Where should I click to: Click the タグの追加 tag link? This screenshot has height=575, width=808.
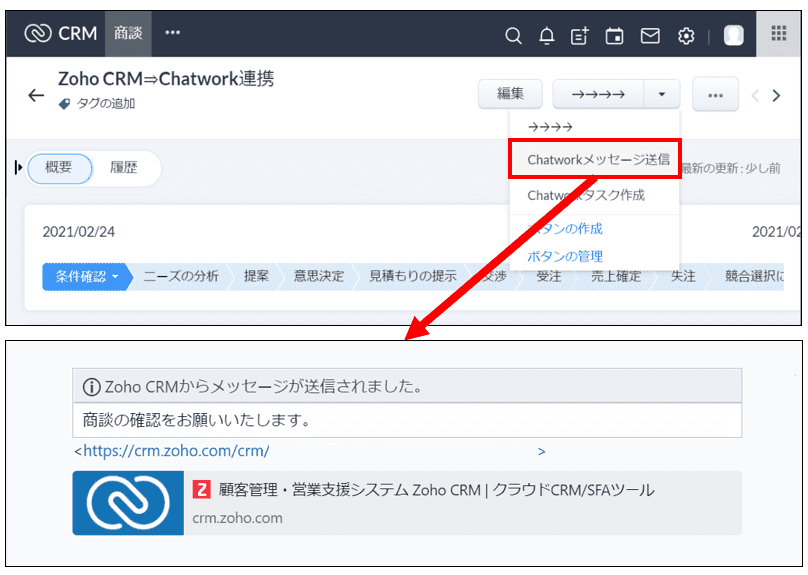coord(105,104)
